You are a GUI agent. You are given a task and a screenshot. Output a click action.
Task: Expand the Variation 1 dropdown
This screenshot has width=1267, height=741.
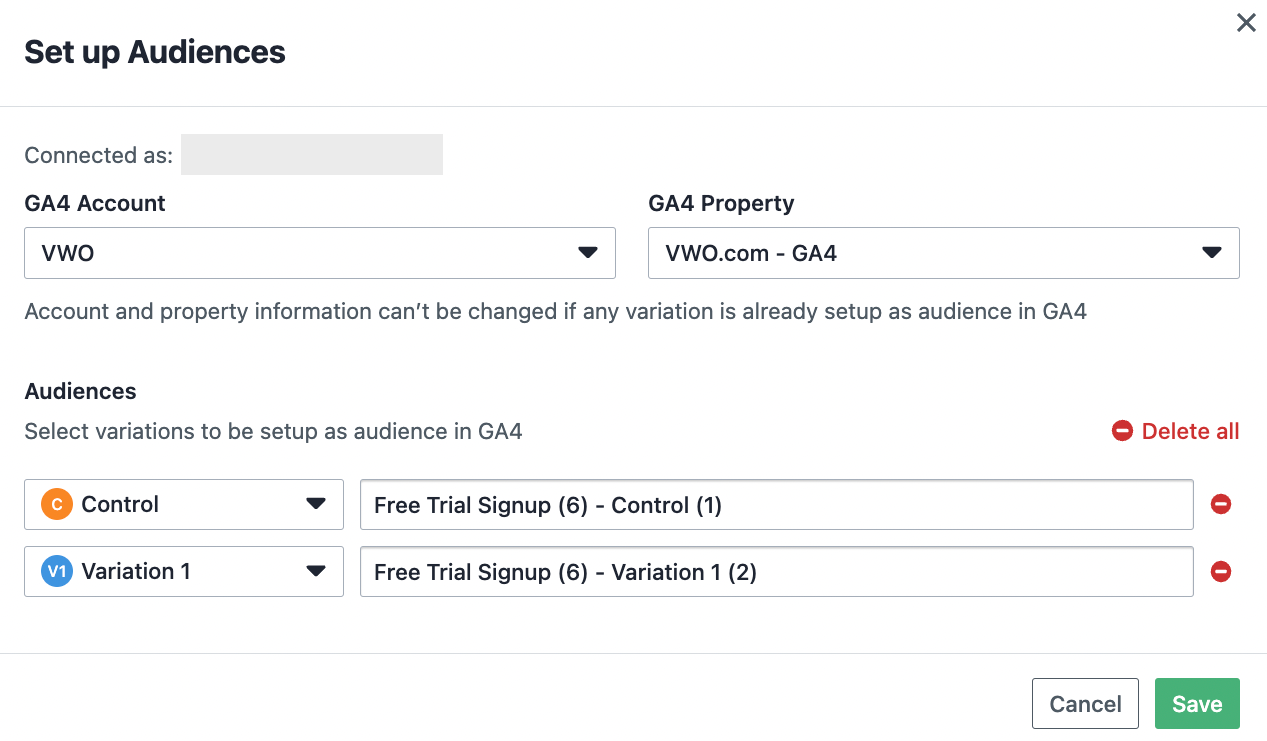[316, 572]
